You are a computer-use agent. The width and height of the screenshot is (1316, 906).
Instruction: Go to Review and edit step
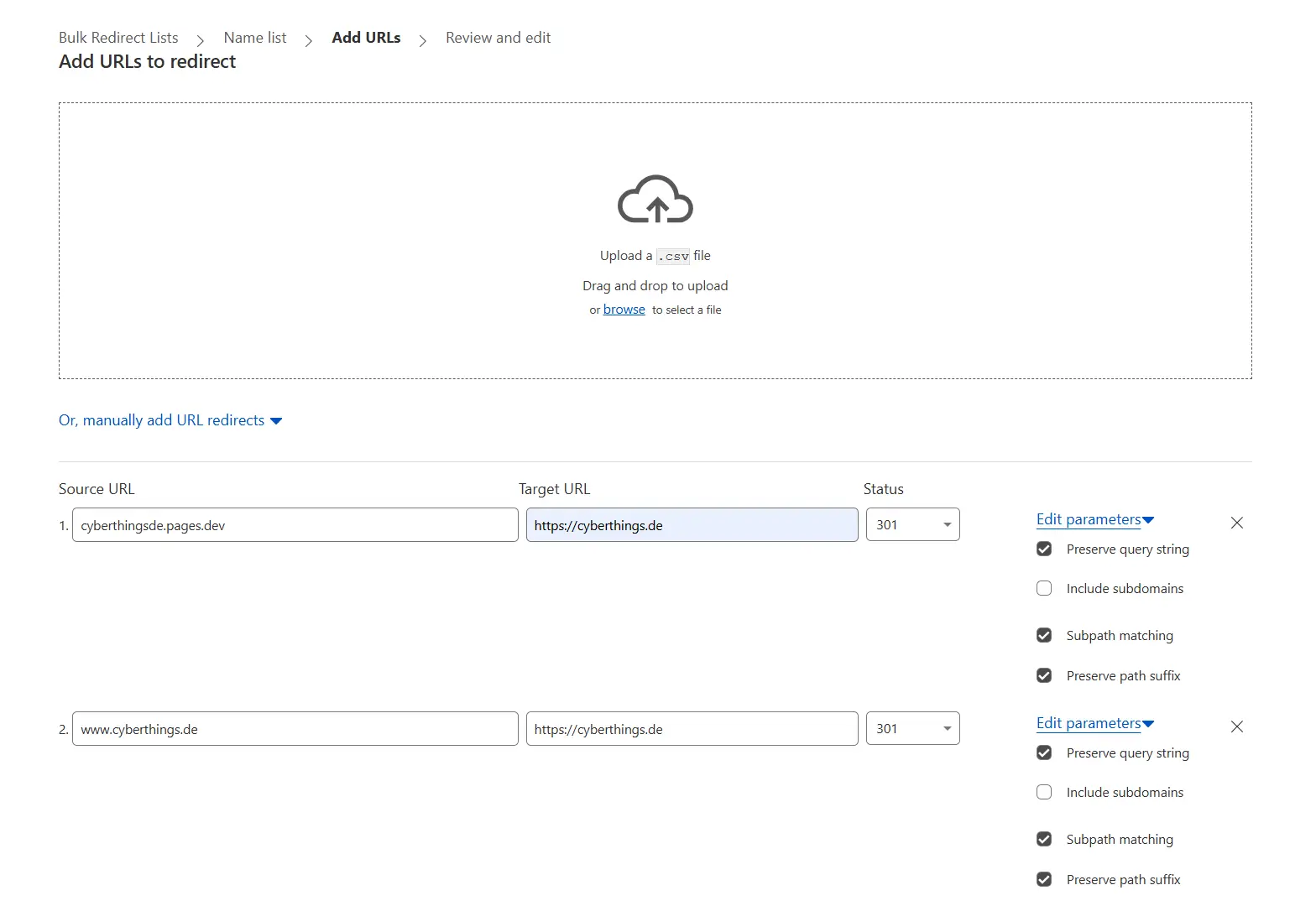[x=498, y=38]
